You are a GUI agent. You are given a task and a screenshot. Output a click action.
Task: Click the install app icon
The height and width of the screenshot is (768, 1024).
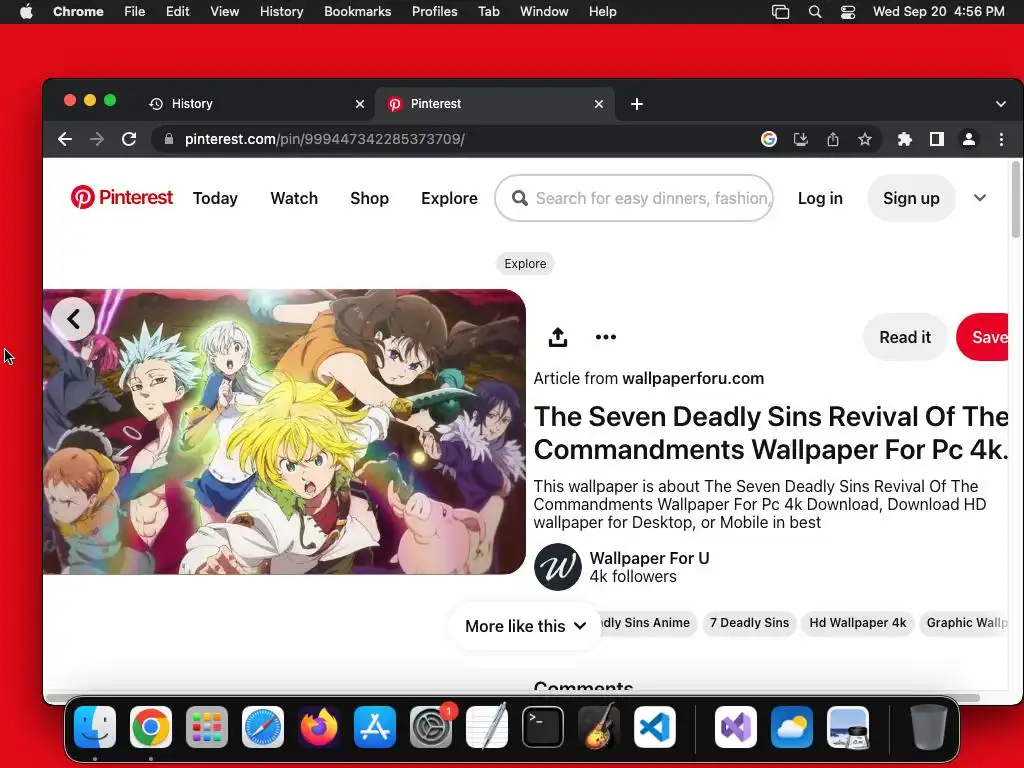[801, 139]
